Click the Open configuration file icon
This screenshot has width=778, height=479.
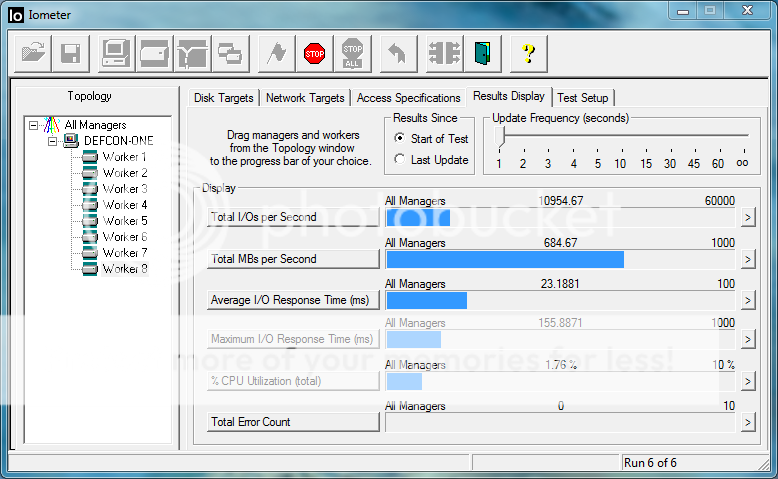(x=34, y=53)
